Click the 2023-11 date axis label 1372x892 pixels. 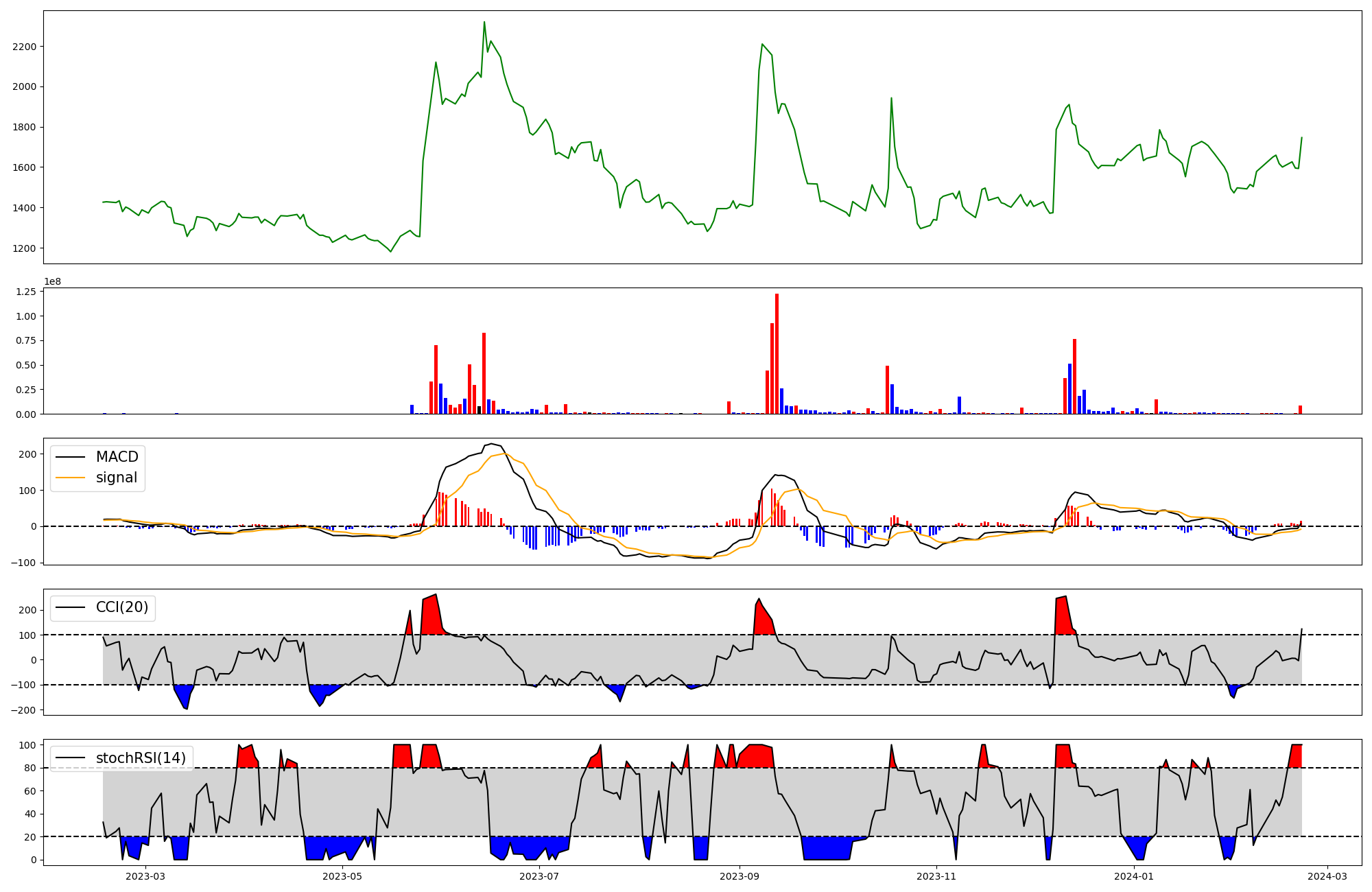[936, 876]
